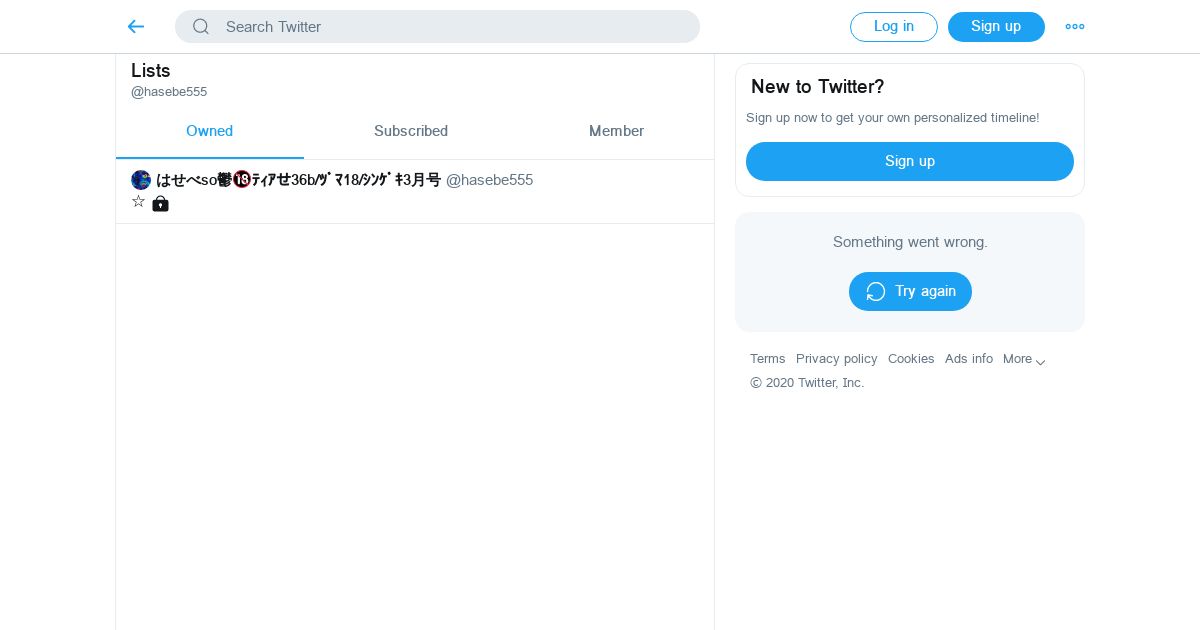Image resolution: width=1200 pixels, height=630 pixels.
Task: Expand the More footer dropdown
Action: pos(1024,359)
